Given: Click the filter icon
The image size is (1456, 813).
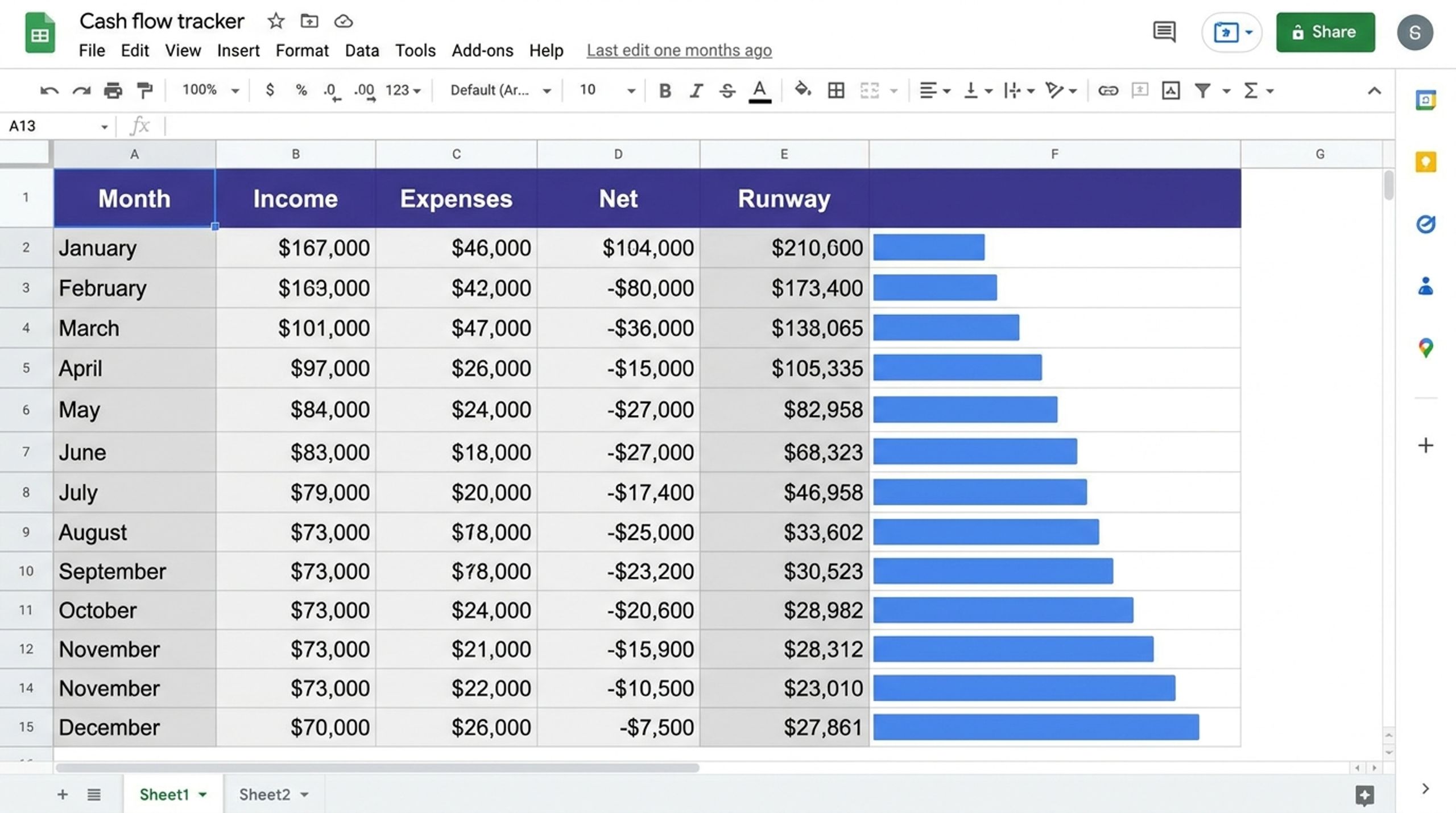Looking at the screenshot, I should [x=1202, y=90].
